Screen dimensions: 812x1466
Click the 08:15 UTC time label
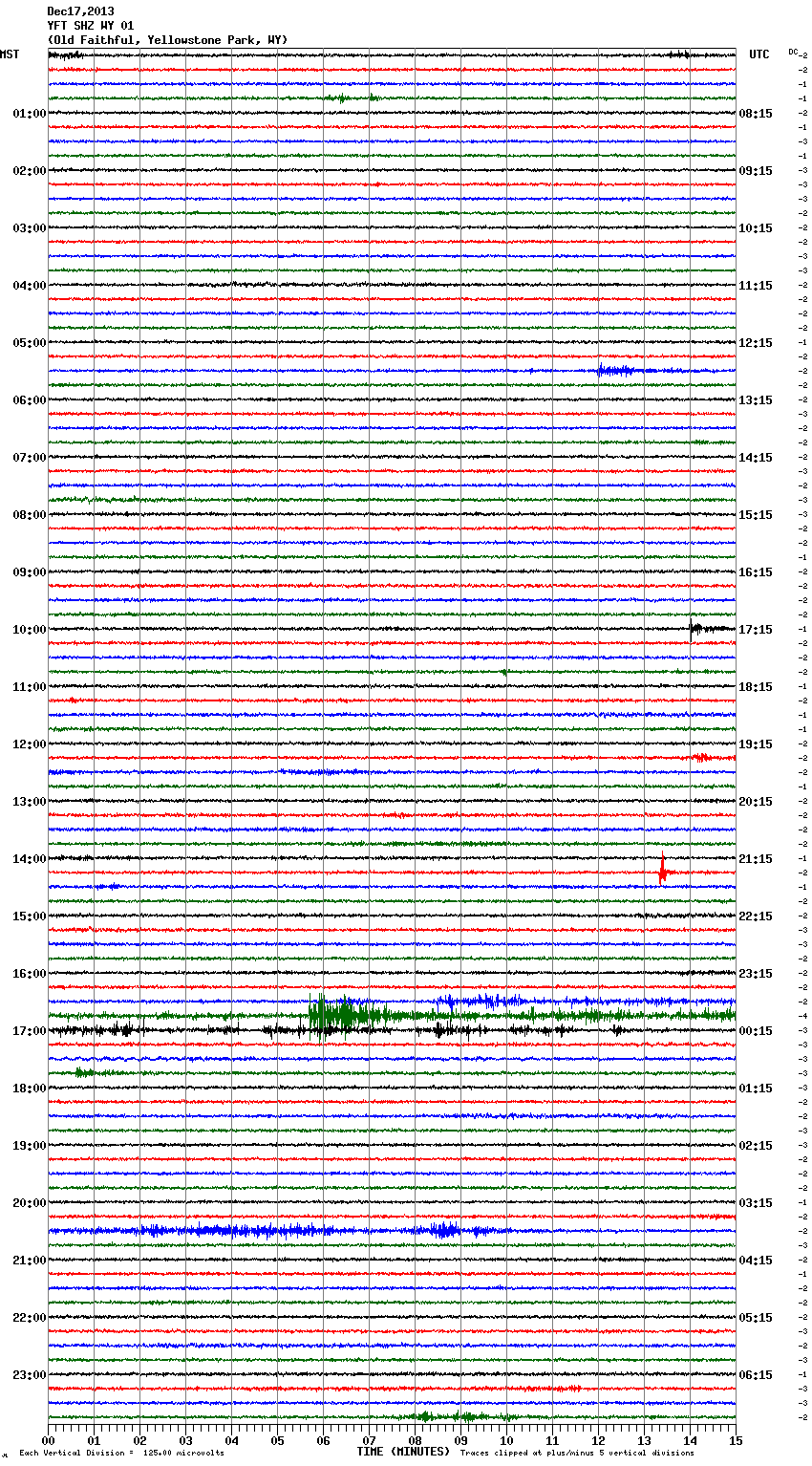[756, 114]
